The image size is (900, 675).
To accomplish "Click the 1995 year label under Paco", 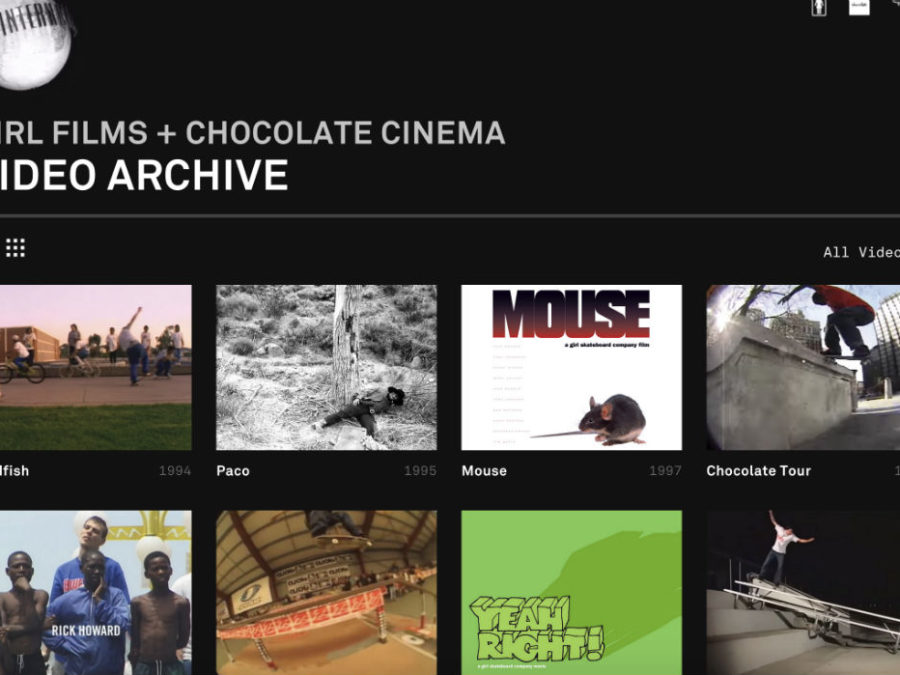I will pyautogui.click(x=420, y=471).
